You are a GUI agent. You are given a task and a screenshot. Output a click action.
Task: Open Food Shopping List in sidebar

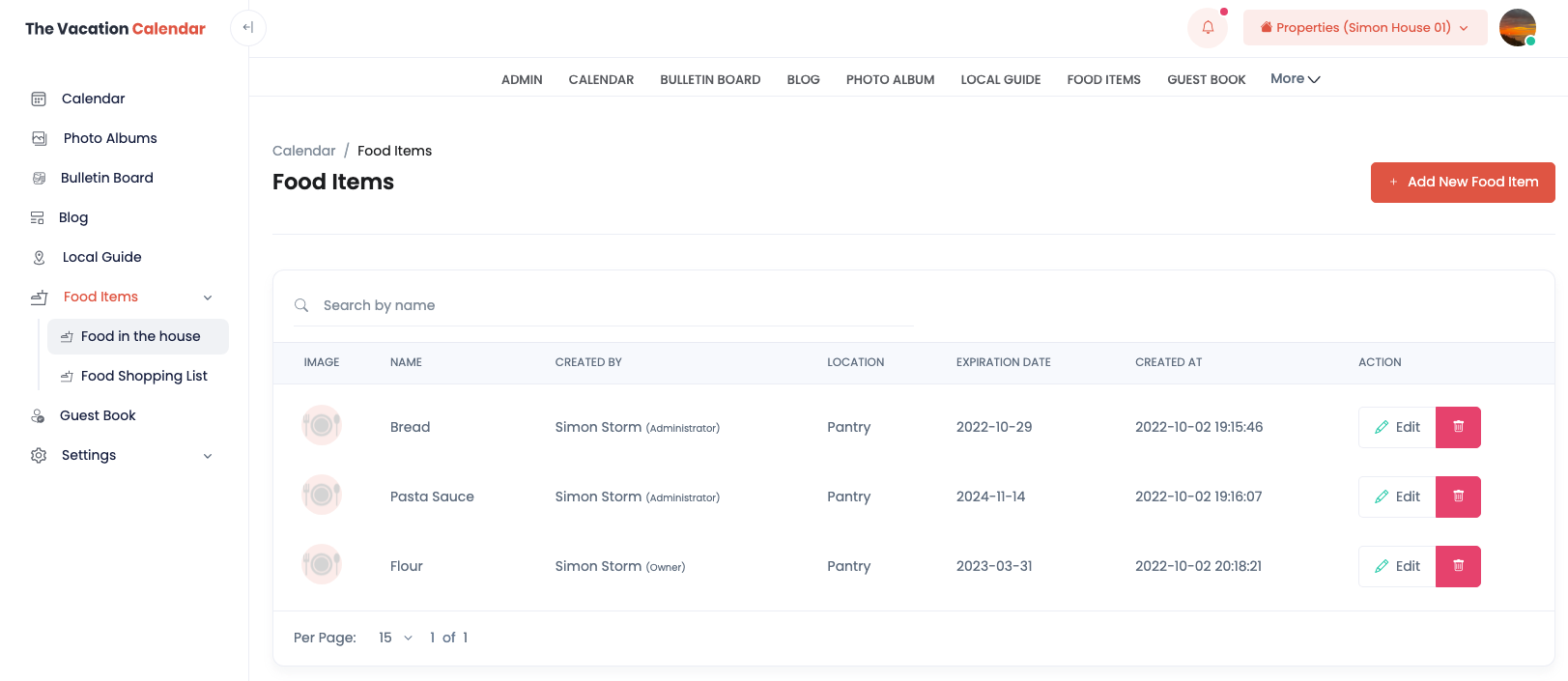(x=144, y=376)
